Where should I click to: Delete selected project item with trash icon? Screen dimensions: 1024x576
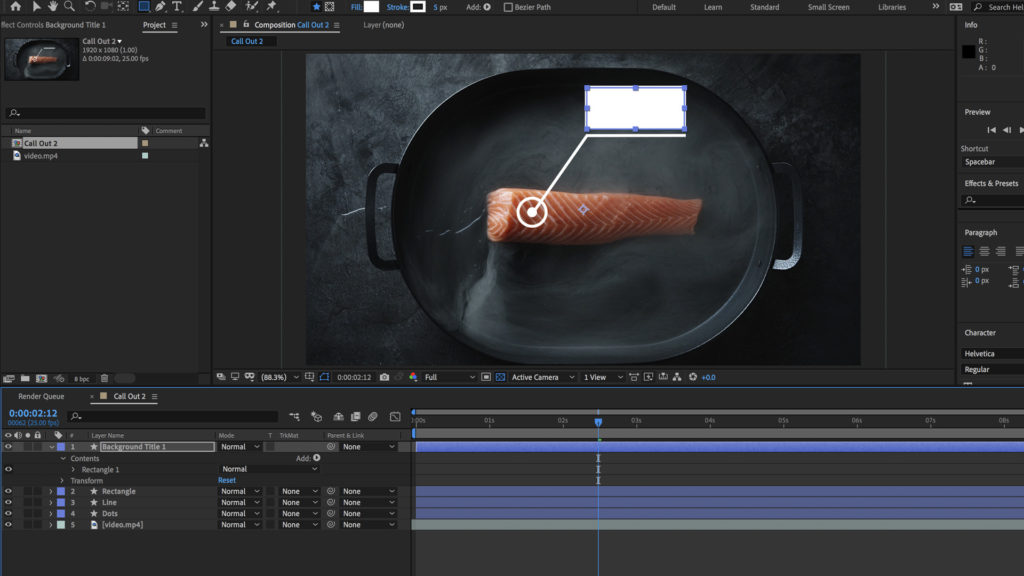[104, 378]
